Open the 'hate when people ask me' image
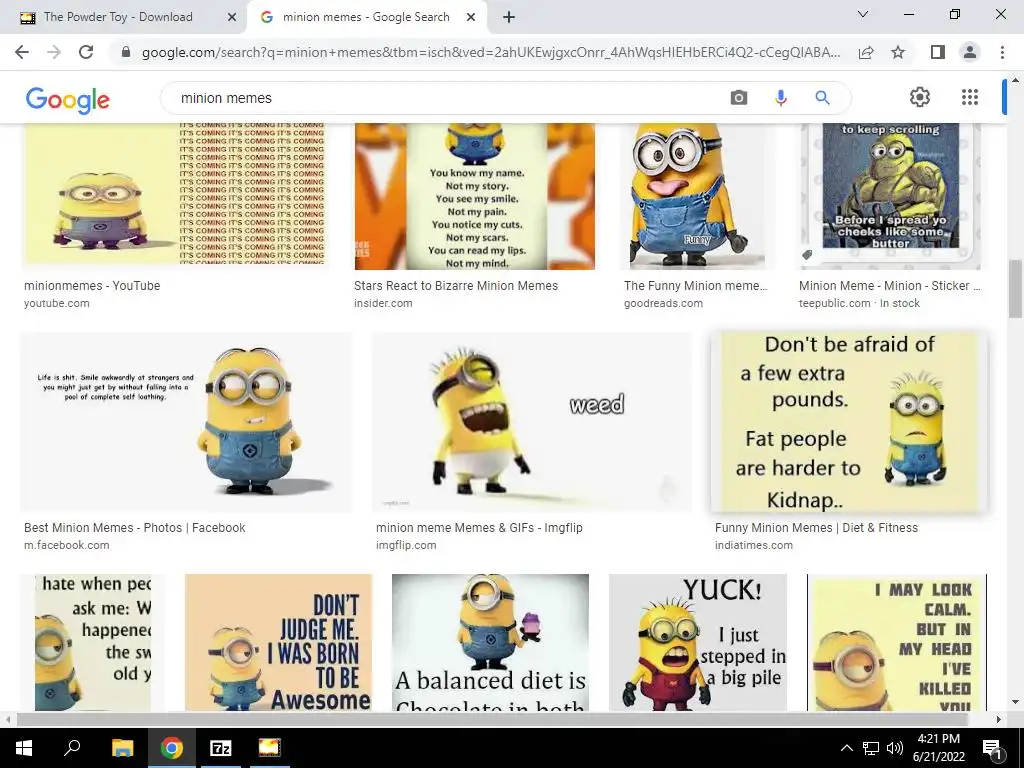 click(x=92, y=643)
